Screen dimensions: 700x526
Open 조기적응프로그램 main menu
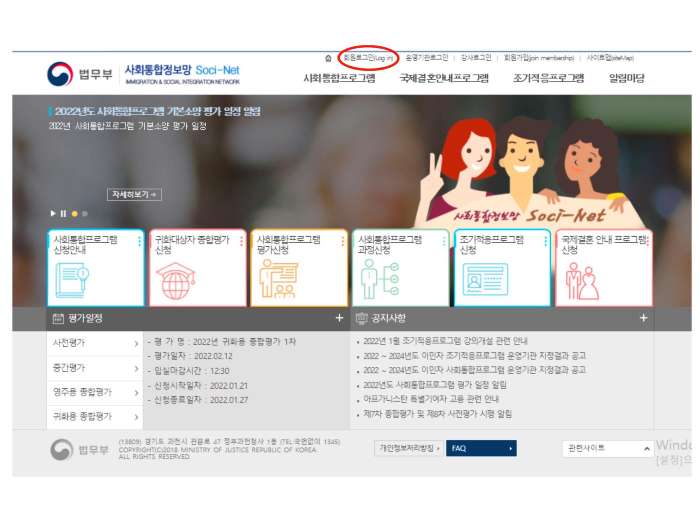(x=548, y=78)
